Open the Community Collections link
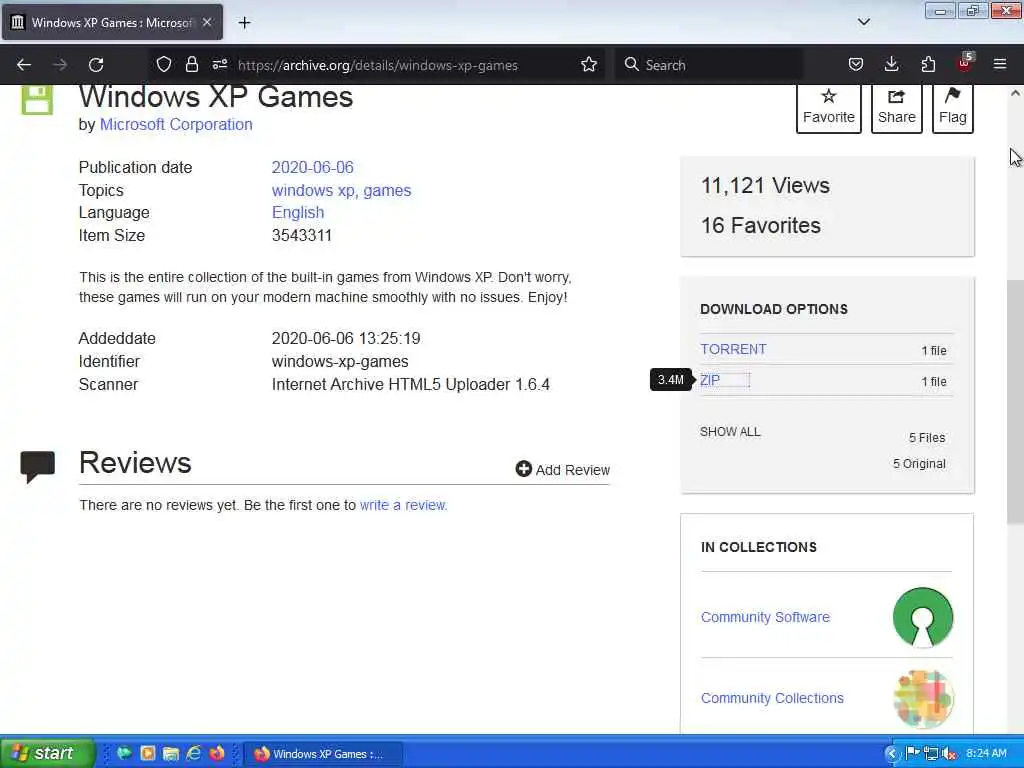 tap(772, 698)
